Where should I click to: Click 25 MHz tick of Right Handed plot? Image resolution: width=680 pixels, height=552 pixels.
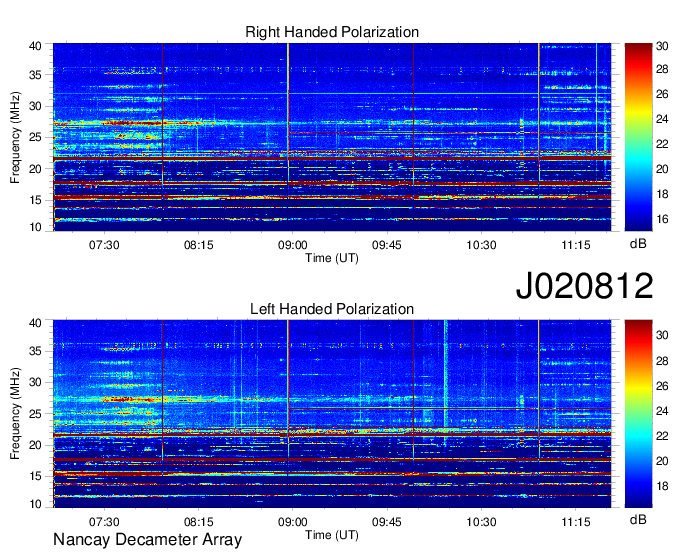coord(35,137)
